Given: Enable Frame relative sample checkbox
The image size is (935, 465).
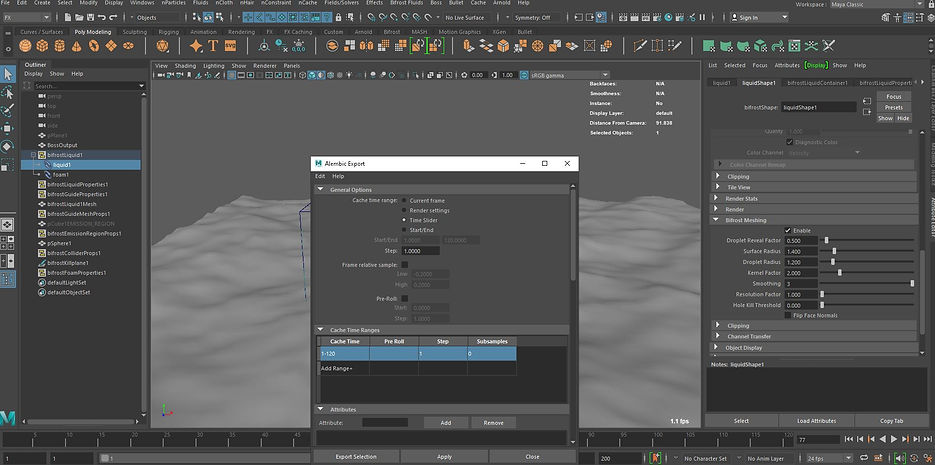Looking at the screenshot, I should (x=405, y=264).
